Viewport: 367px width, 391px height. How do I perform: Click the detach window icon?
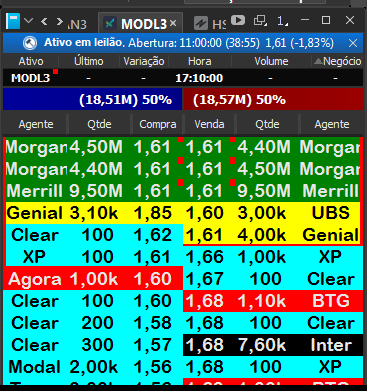(x=260, y=21)
